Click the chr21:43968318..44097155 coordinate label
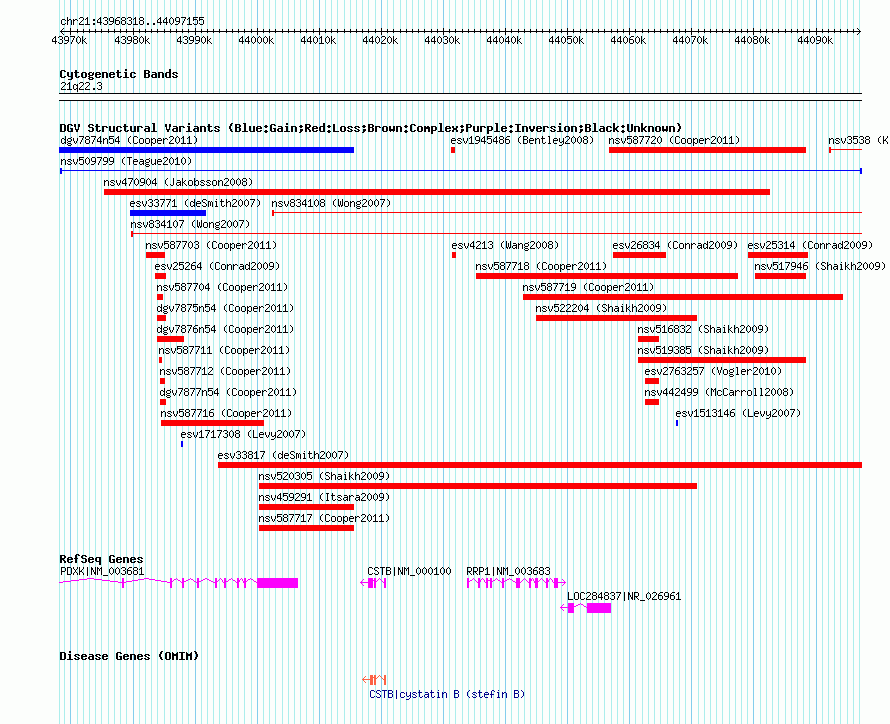890x724 pixels. [132, 21]
